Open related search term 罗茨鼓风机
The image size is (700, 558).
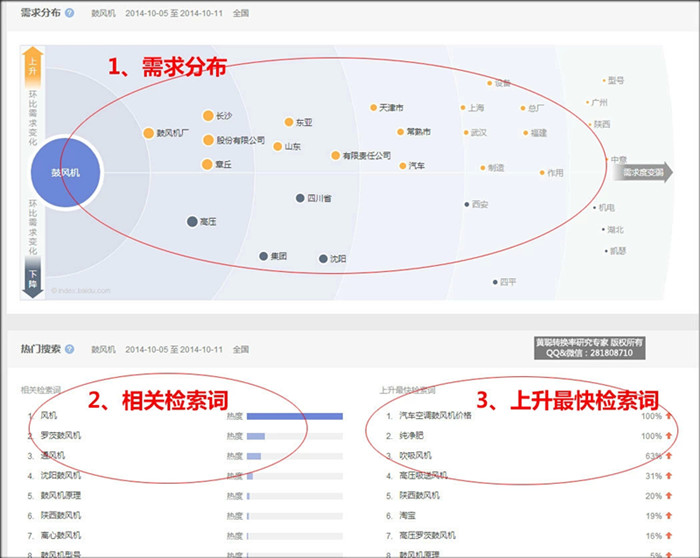pyautogui.click(x=61, y=436)
